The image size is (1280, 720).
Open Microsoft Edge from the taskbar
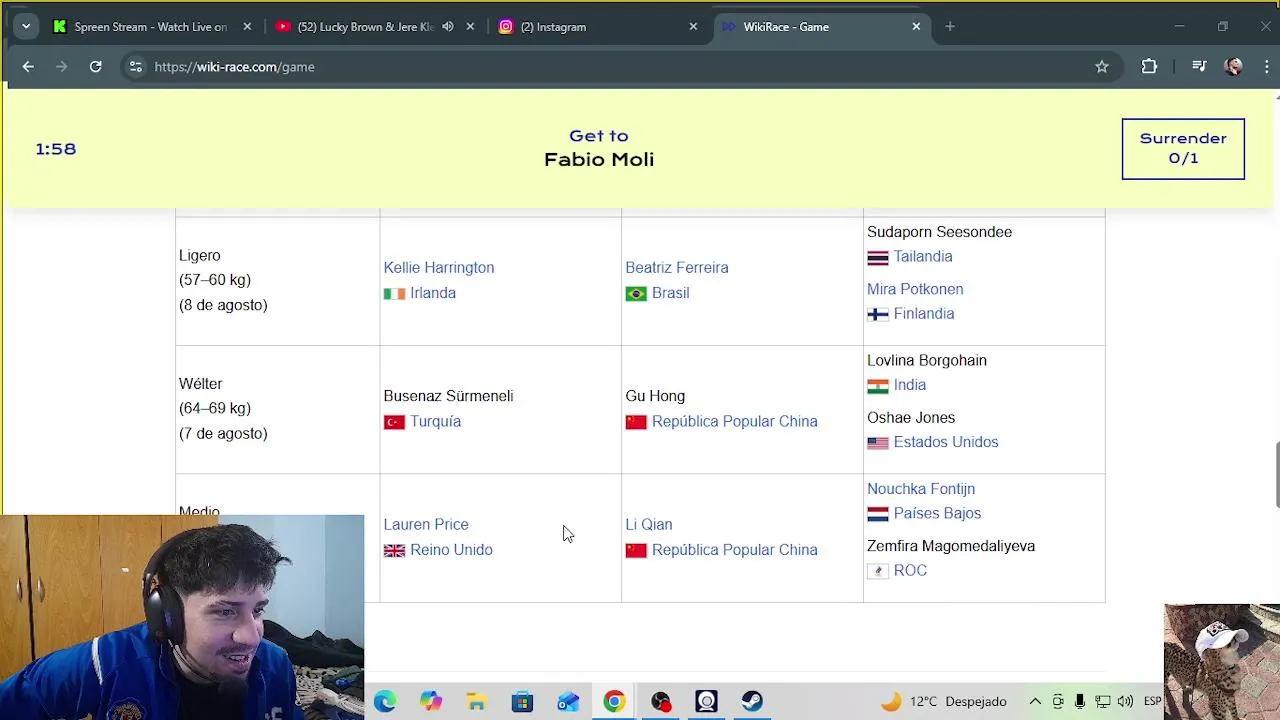click(385, 702)
